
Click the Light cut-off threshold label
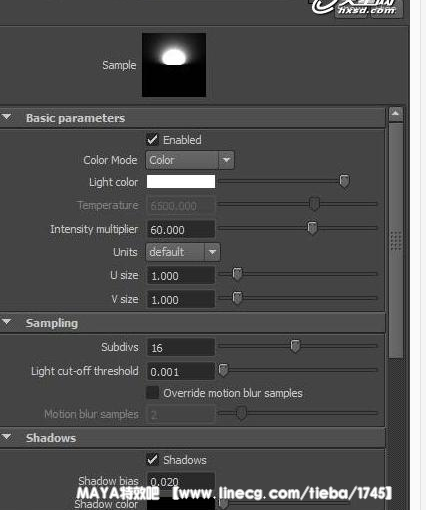85,371
